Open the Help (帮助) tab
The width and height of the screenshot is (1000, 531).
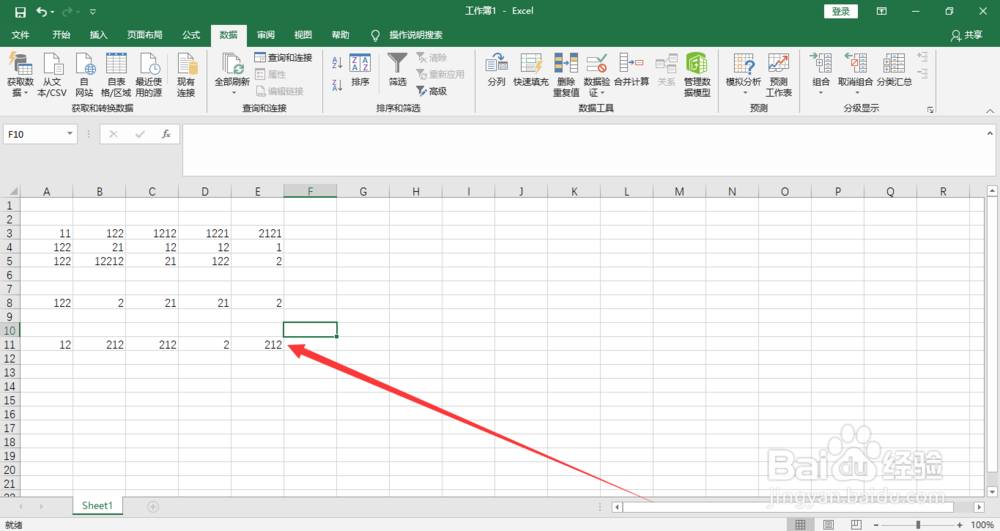(341, 35)
